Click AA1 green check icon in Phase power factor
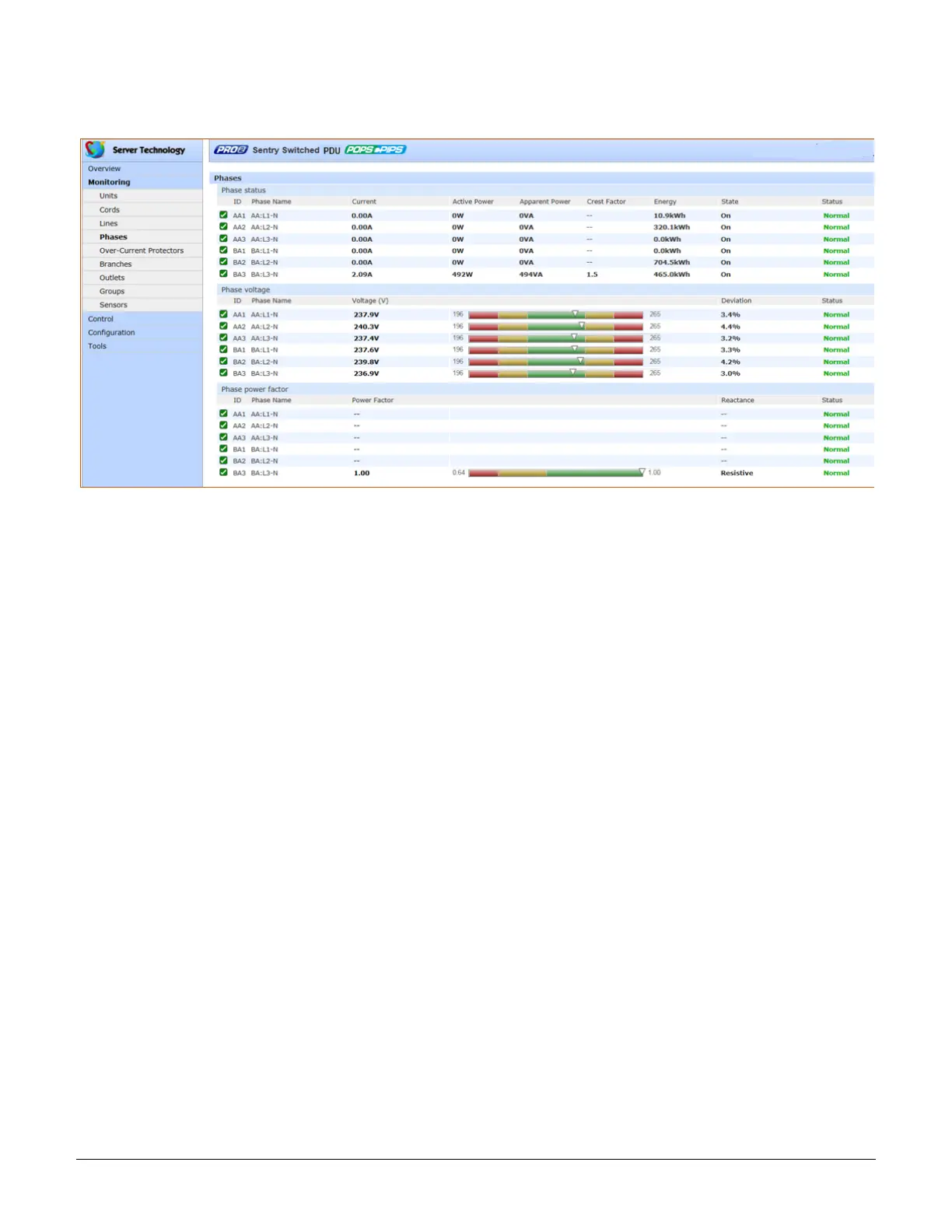952x1232 pixels. pyautogui.click(x=224, y=414)
